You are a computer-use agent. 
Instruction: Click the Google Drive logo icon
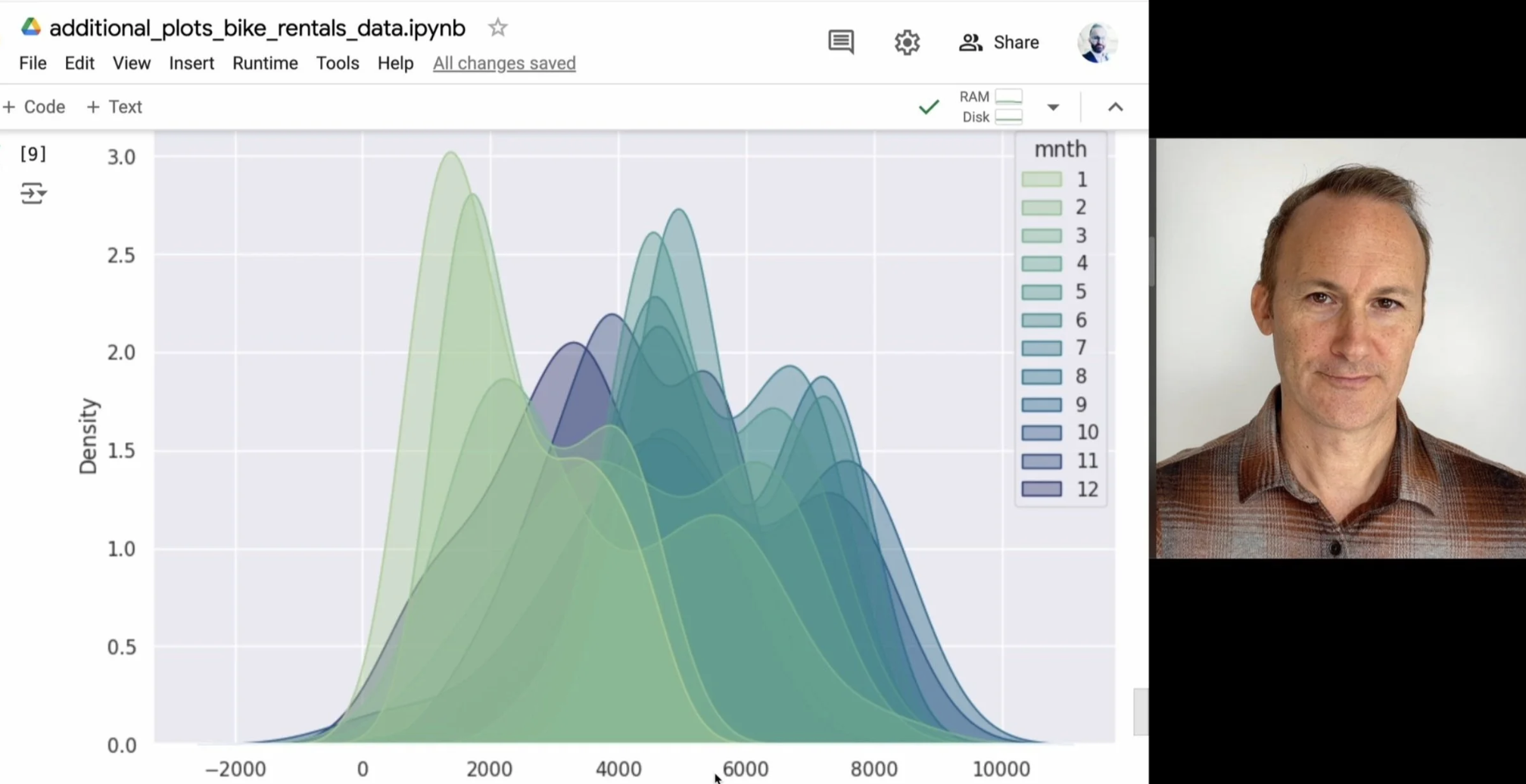(31, 27)
